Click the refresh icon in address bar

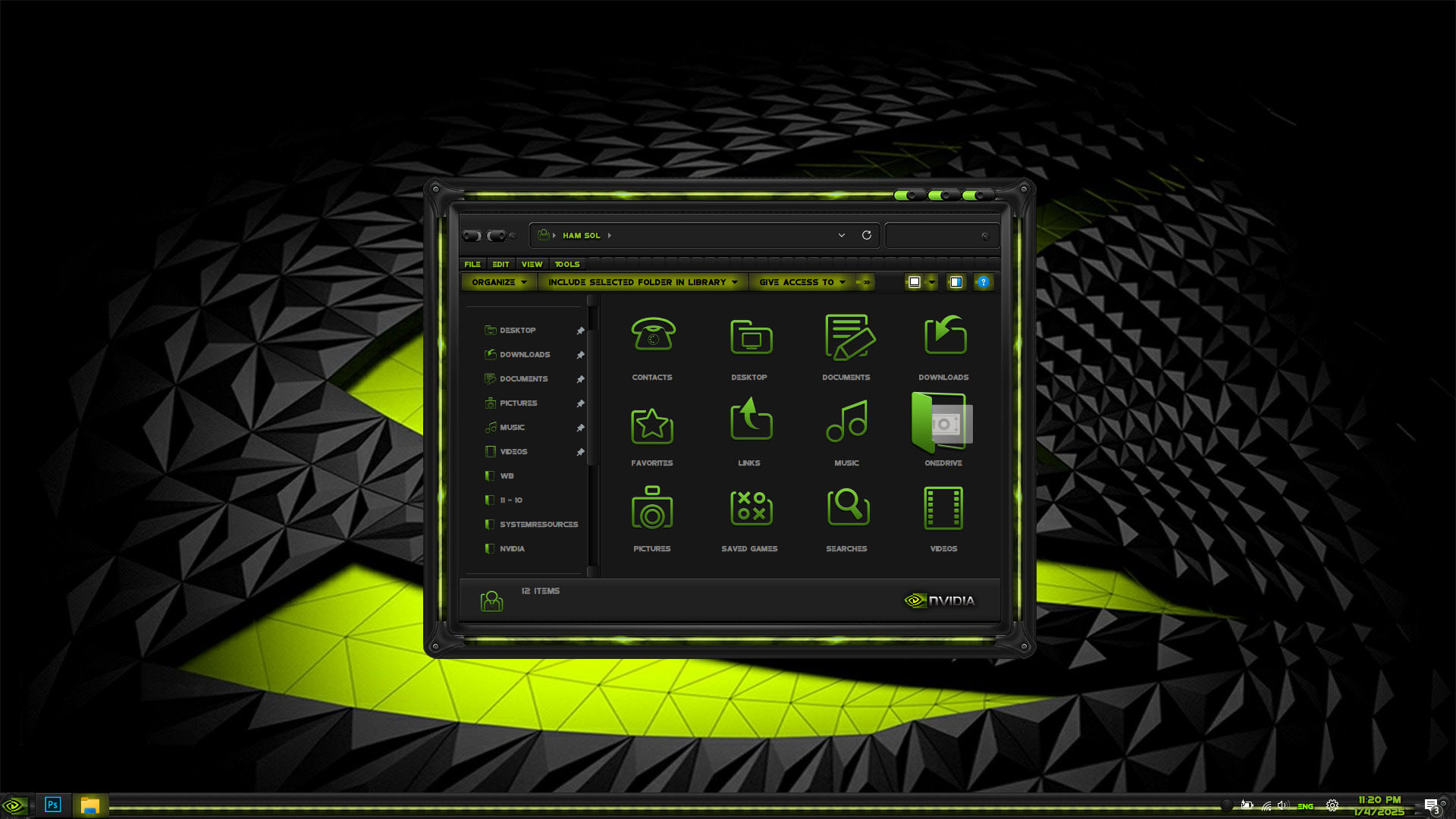(867, 235)
